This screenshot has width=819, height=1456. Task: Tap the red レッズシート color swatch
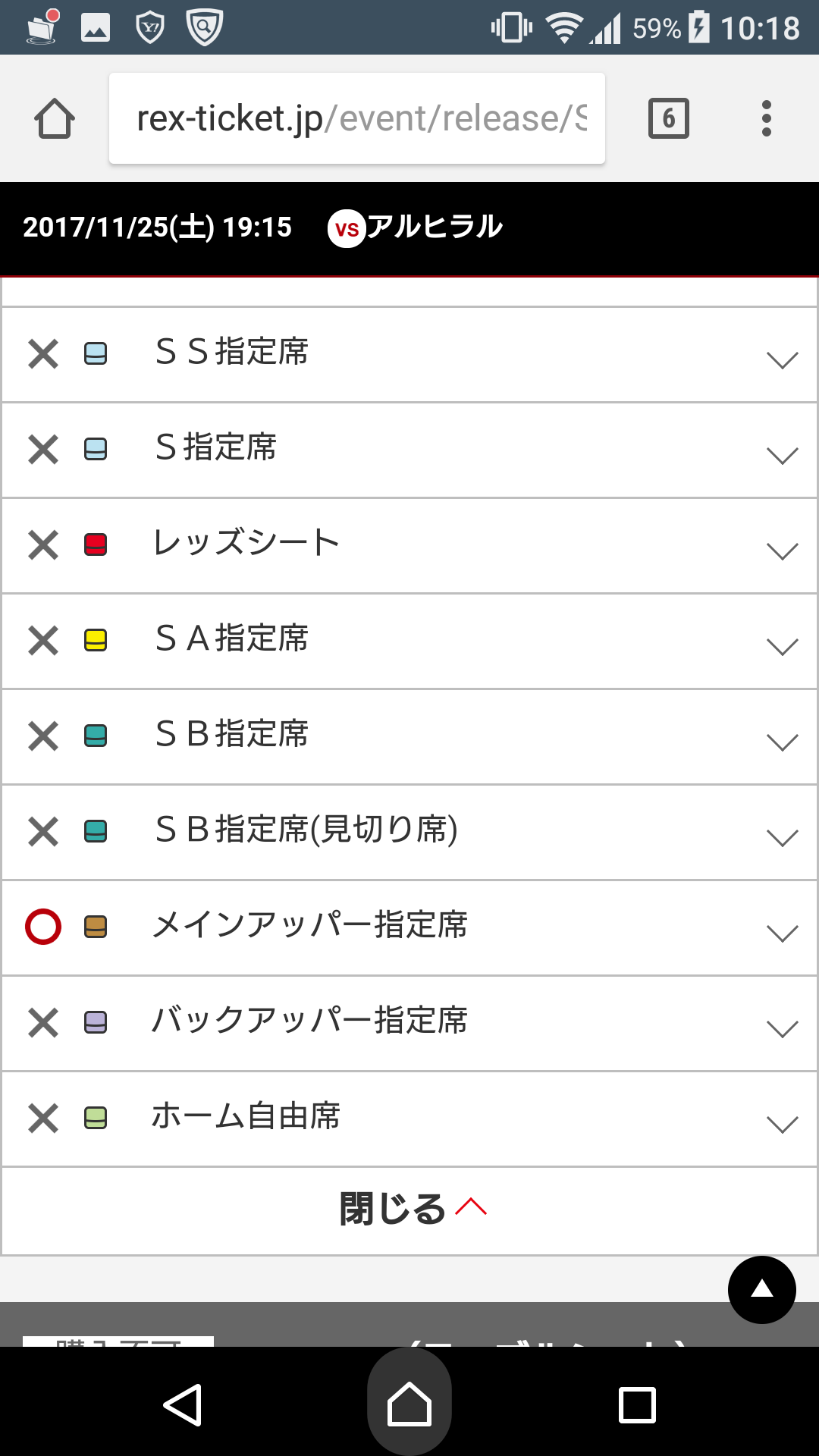[x=96, y=544]
